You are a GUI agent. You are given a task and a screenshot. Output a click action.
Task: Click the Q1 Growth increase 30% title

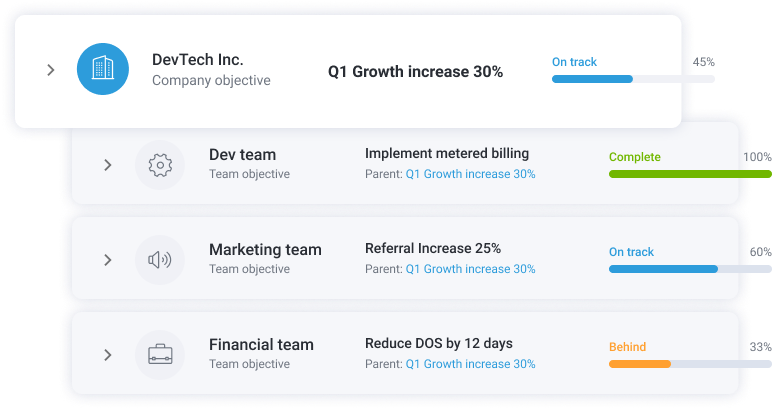pos(415,72)
